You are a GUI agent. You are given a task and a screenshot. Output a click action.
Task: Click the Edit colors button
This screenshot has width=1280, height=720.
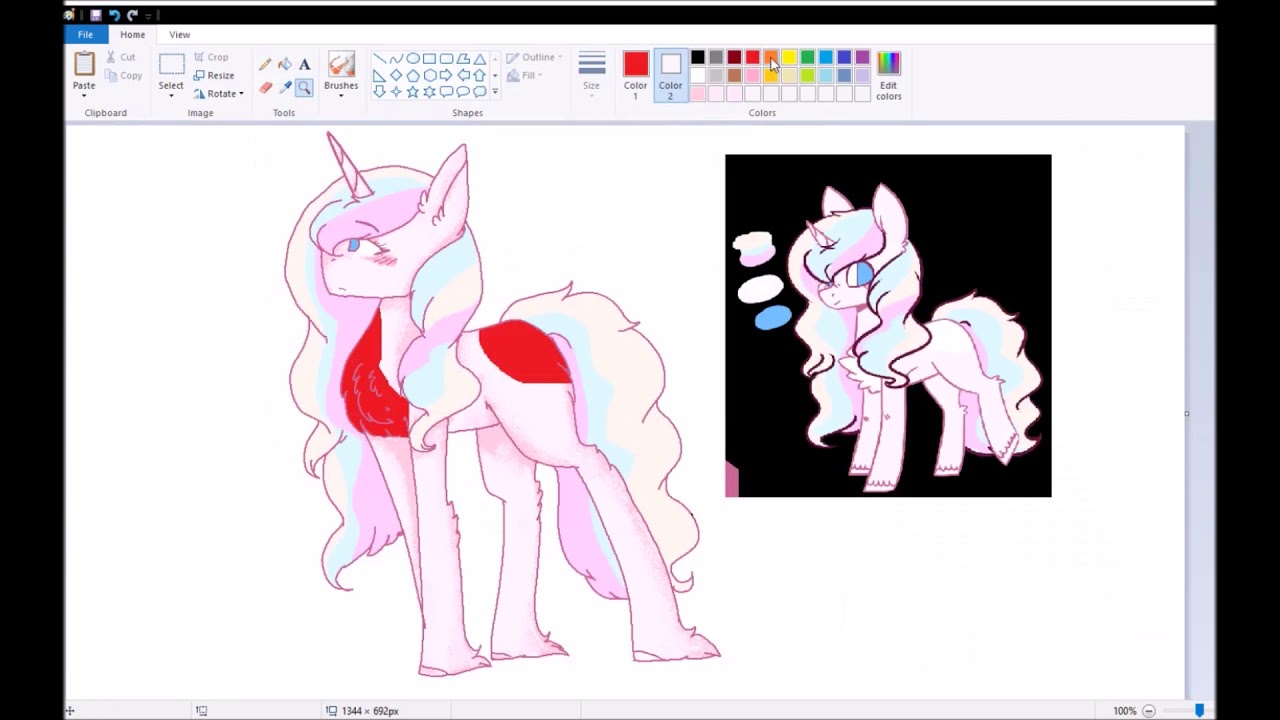(x=888, y=75)
